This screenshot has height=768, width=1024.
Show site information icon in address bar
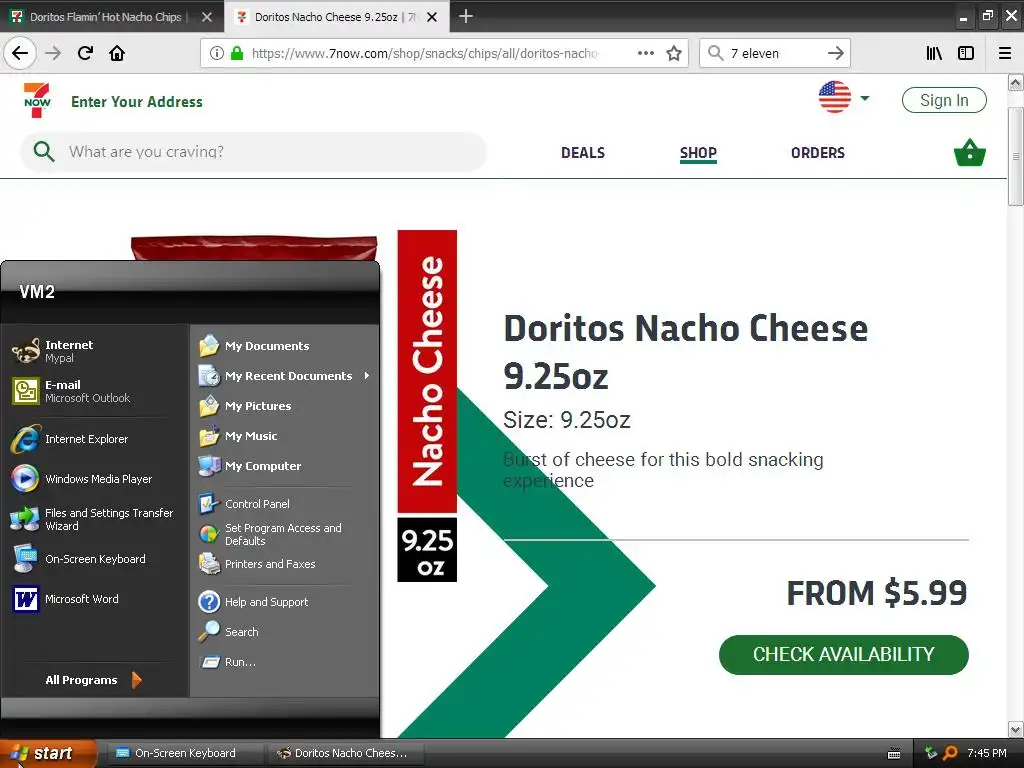point(216,53)
